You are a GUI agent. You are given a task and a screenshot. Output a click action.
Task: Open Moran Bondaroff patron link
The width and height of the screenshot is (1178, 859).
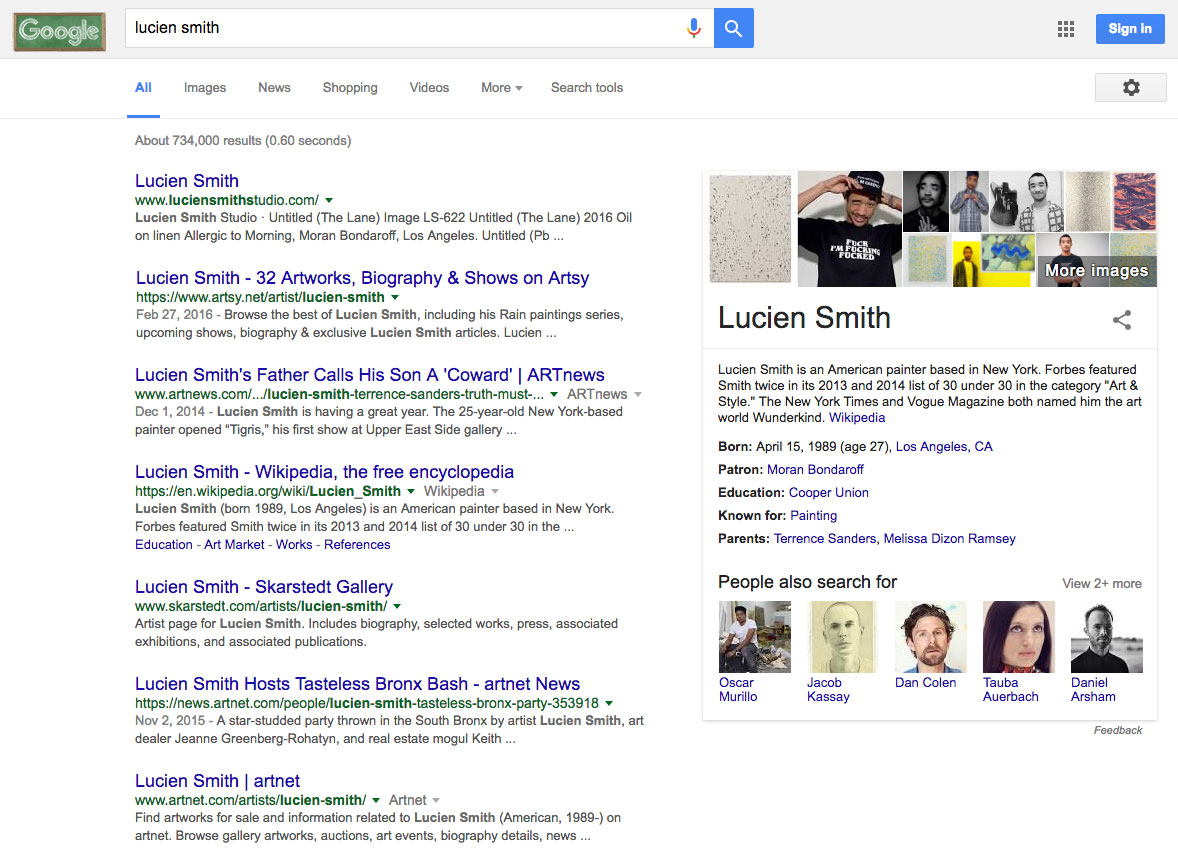tap(815, 470)
